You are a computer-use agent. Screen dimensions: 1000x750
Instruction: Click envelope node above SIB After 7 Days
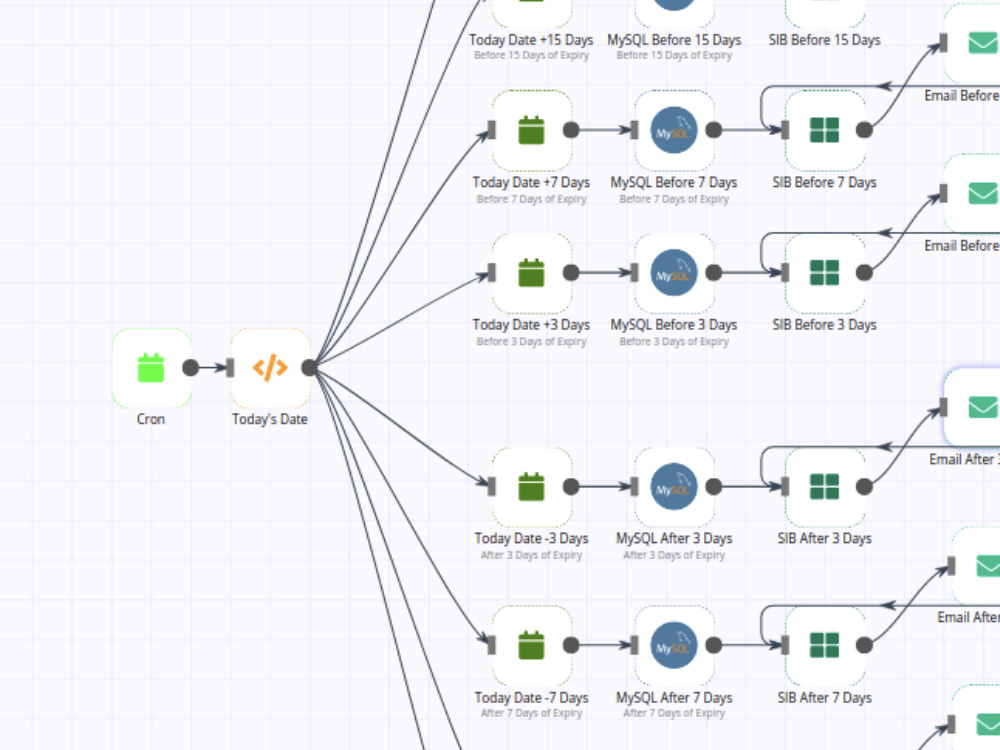[977, 566]
